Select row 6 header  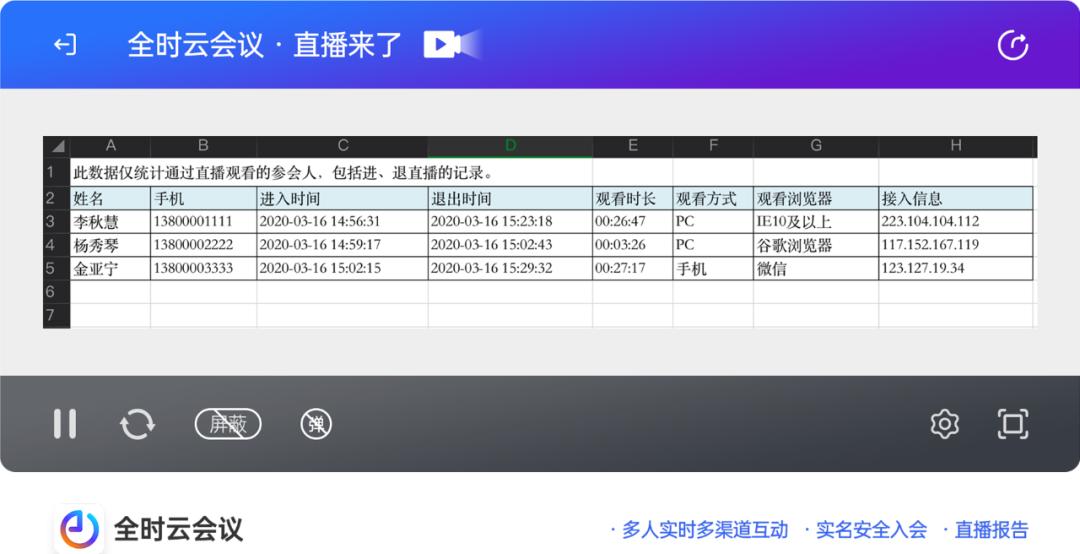(56, 291)
